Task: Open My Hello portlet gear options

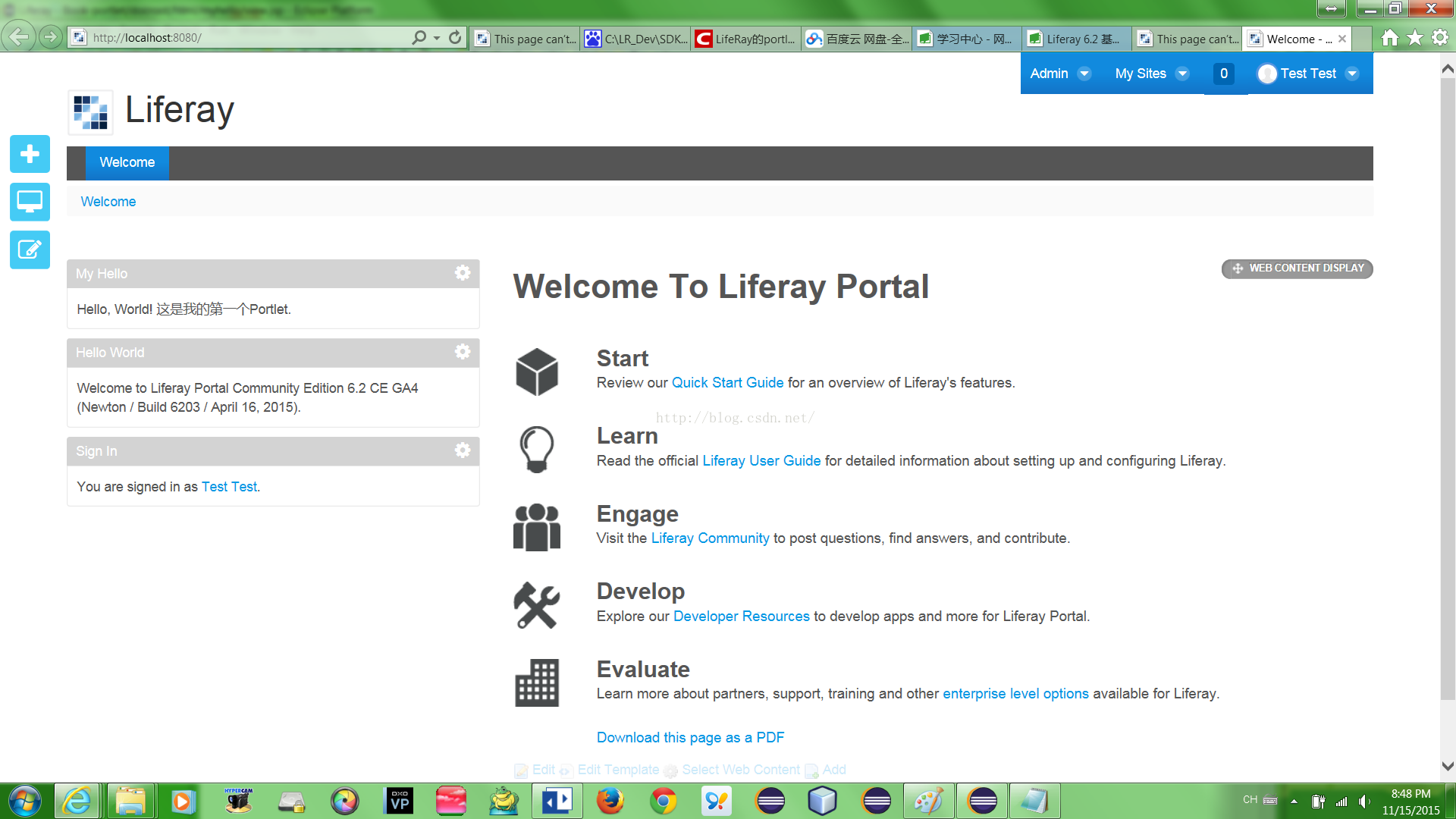Action: pos(462,273)
